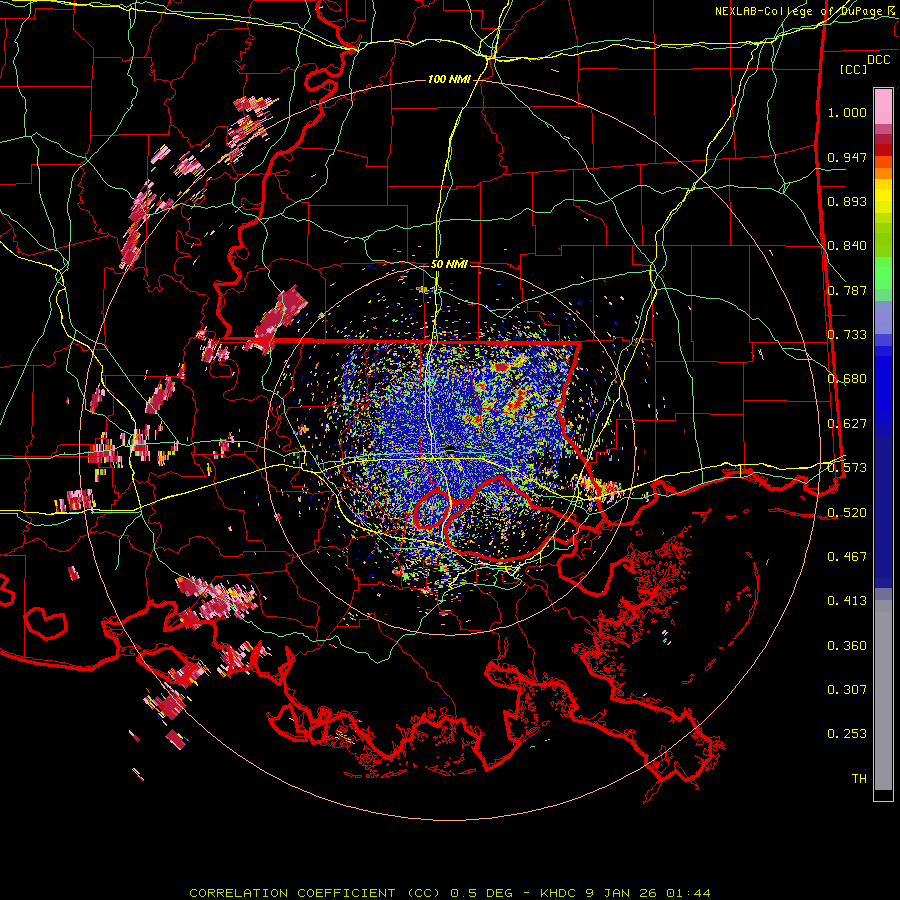This screenshot has width=900, height=900.
Task: Click the black radar site marker at center
Action: click(450, 449)
